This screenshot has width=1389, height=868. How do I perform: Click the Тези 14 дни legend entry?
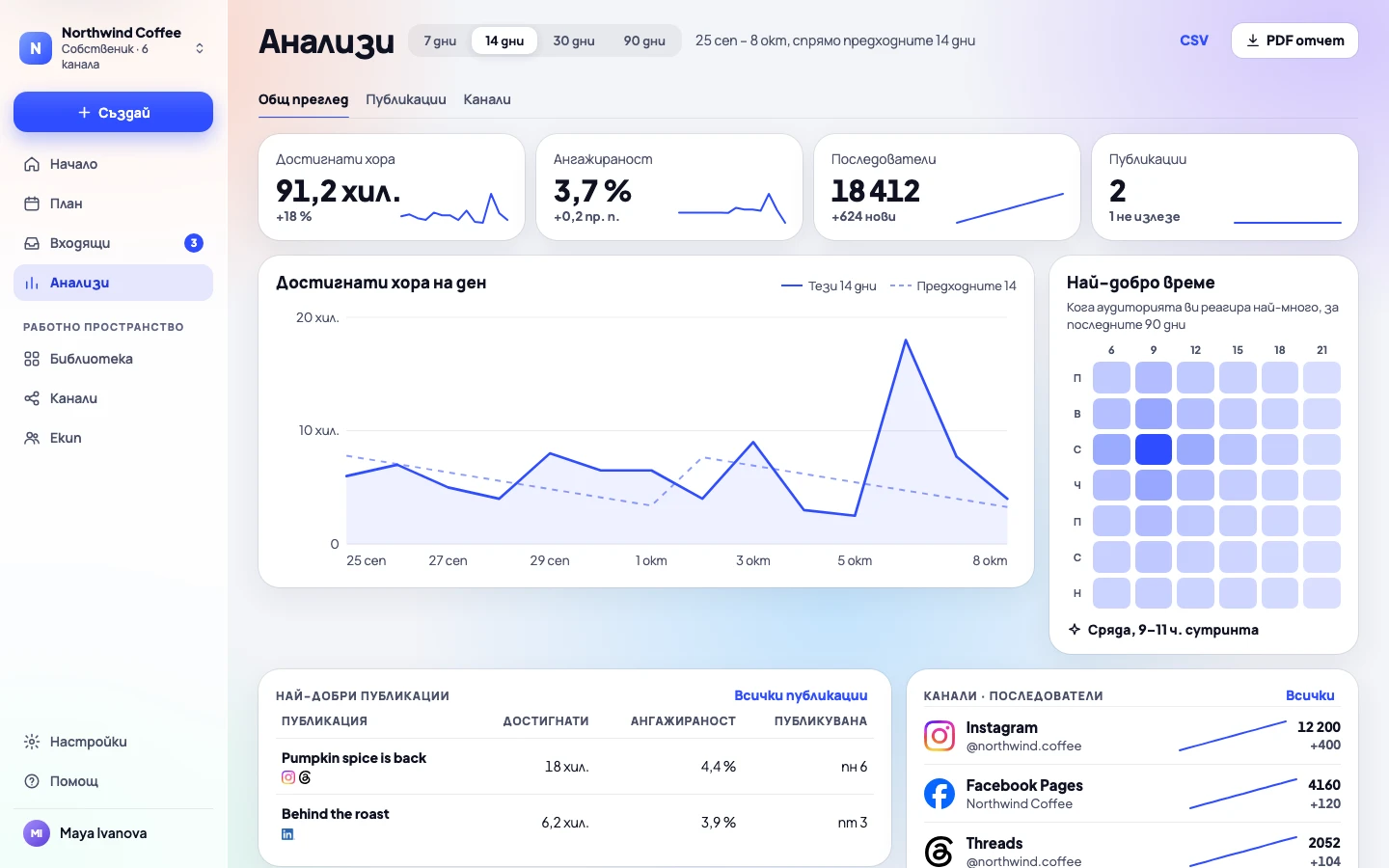[x=829, y=285]
